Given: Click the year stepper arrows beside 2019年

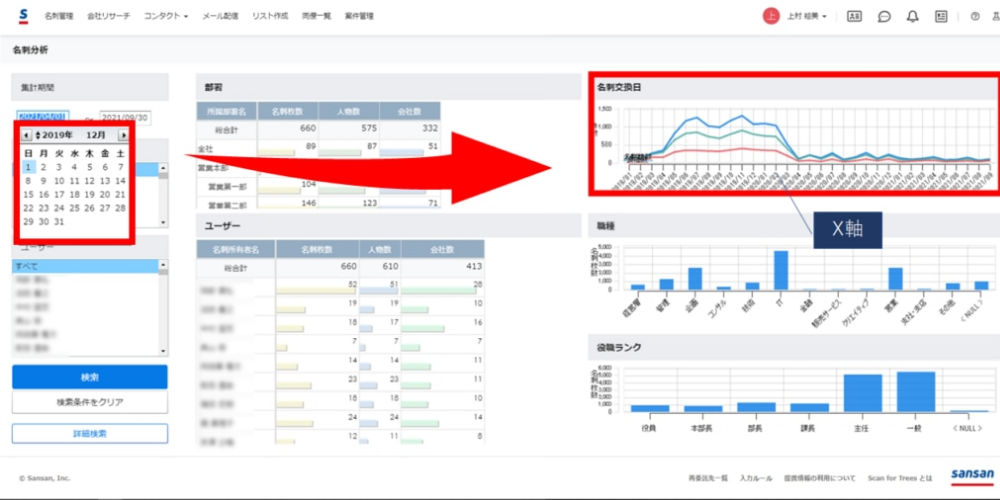Looking at the screenshot, I should (x=38, y=135).
